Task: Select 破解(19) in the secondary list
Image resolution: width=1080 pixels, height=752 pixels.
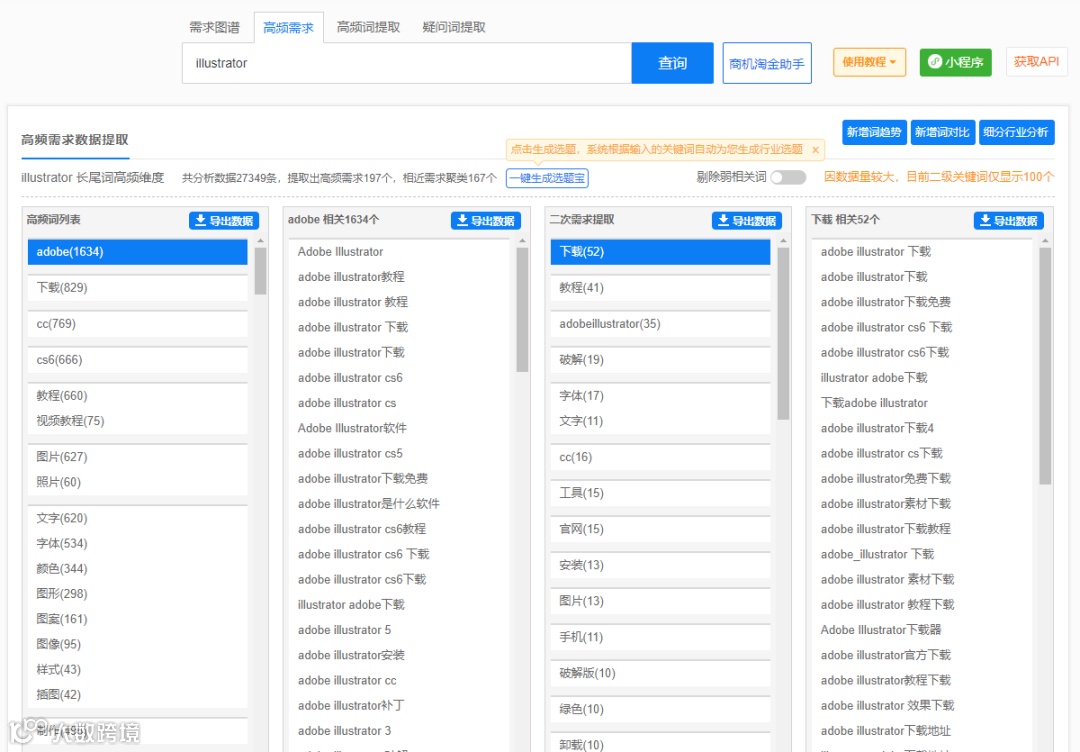Action: (x=661, y=359)
